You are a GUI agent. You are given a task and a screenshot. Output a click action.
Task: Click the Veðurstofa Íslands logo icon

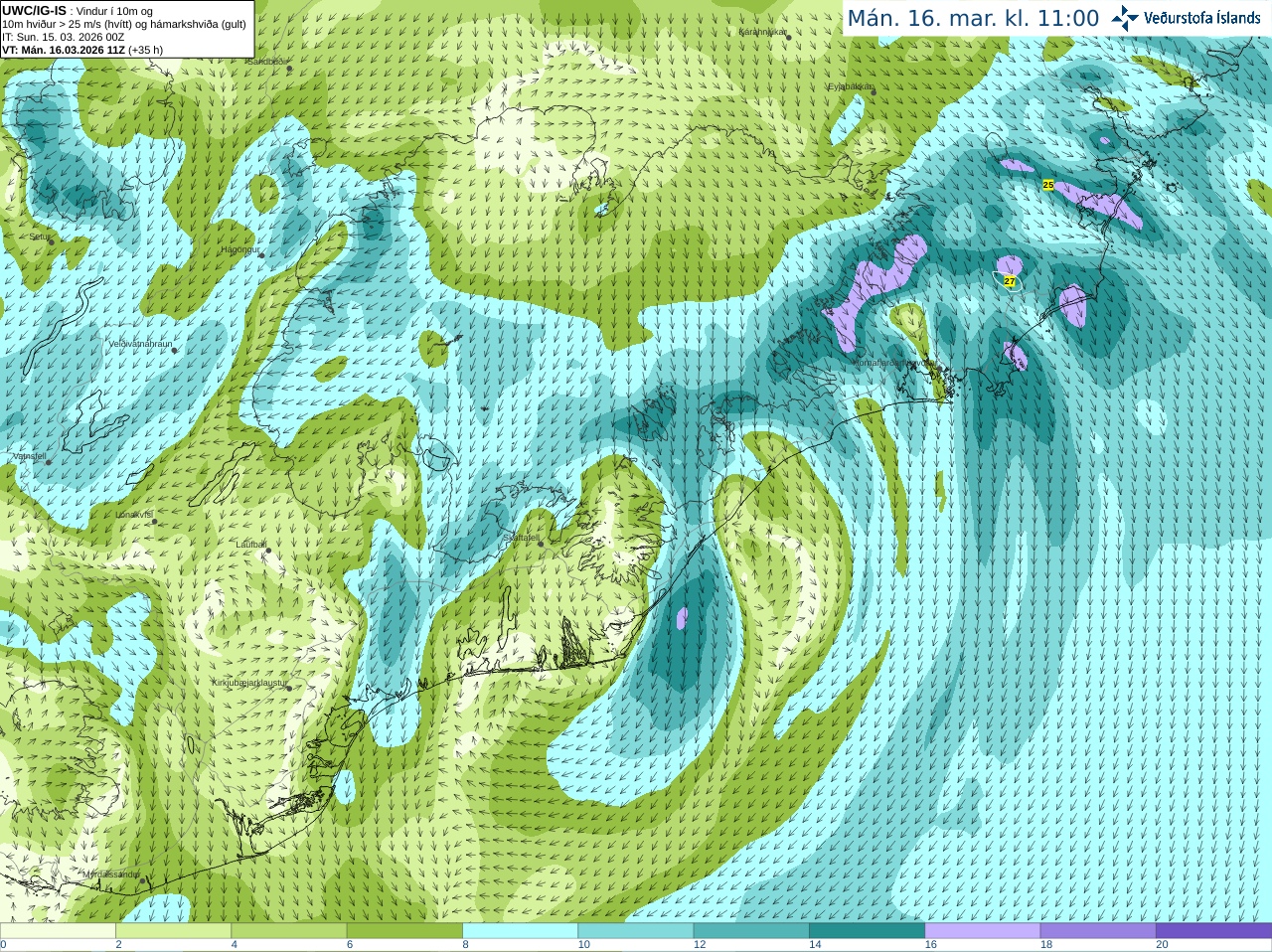point(1125,18)
